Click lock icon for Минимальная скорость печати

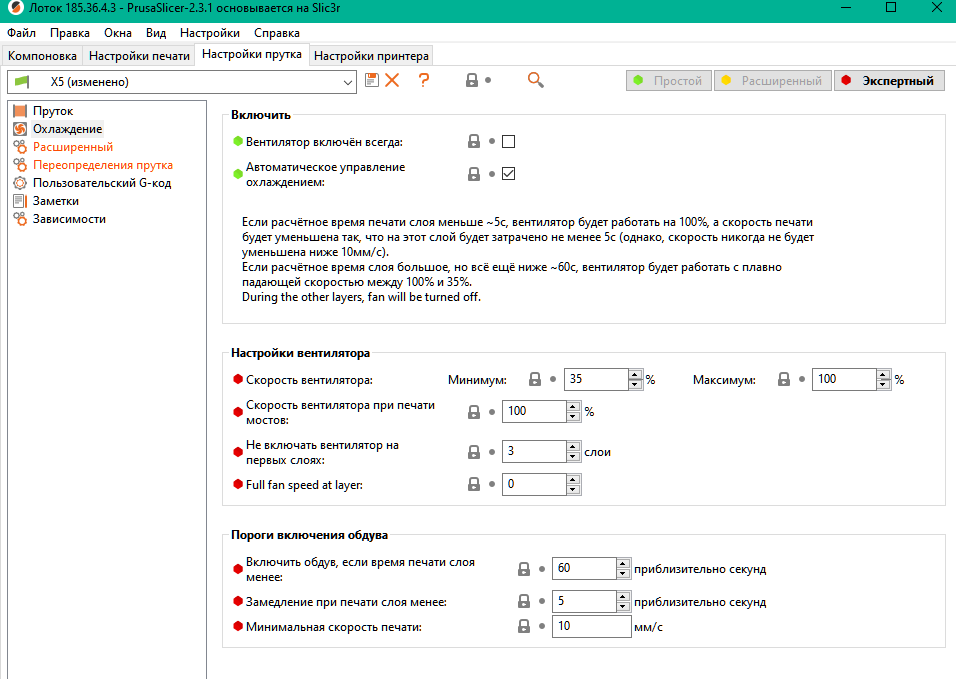click(524, 626)
